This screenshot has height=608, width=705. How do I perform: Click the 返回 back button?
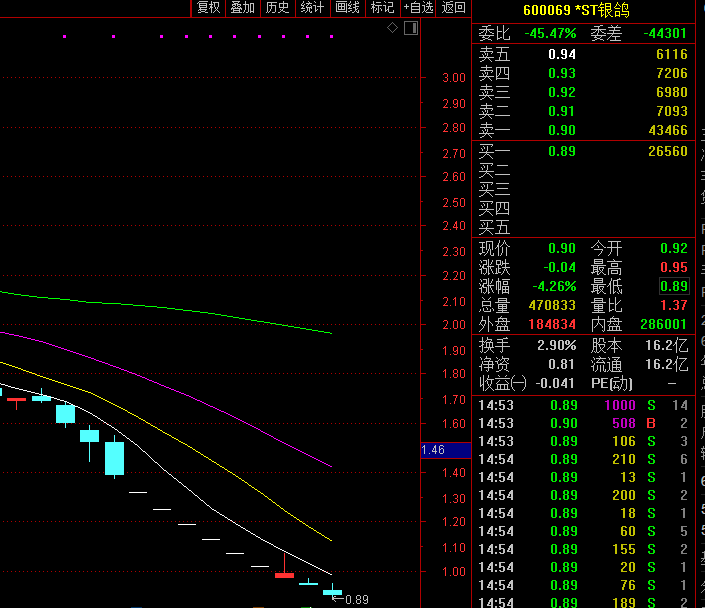click(x=453, y=8)
